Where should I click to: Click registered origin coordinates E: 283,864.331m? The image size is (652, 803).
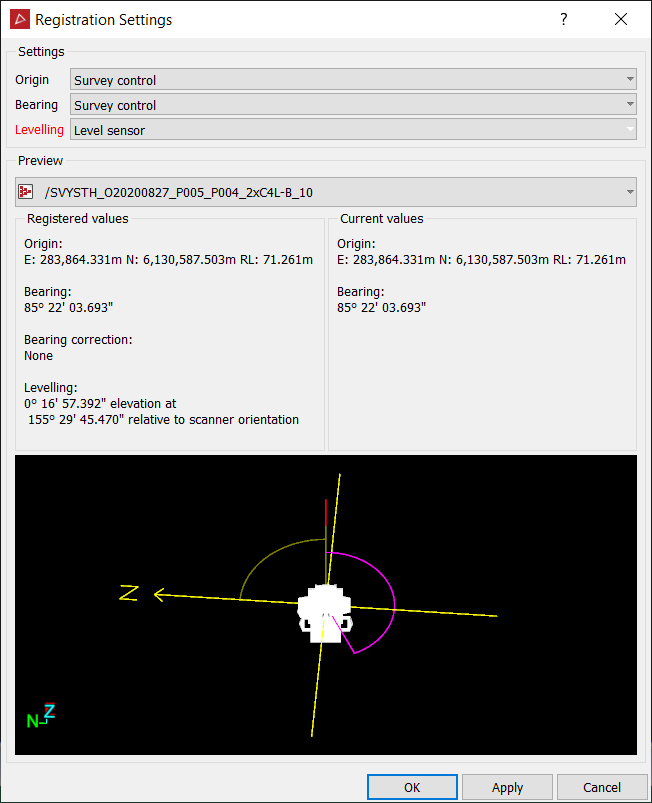(x=169, y=260)
